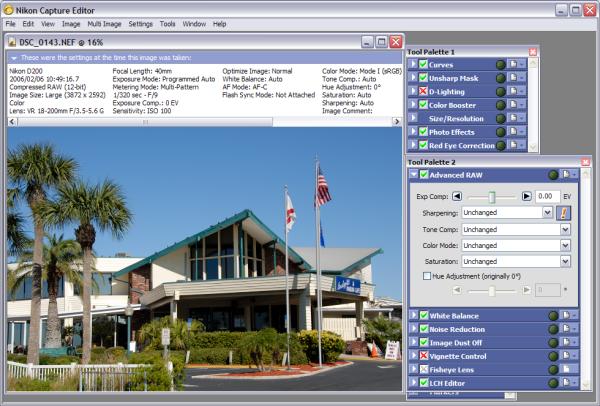Click the Color Booster settings page icon
The image size is (600, 406).
pos(512,104)
